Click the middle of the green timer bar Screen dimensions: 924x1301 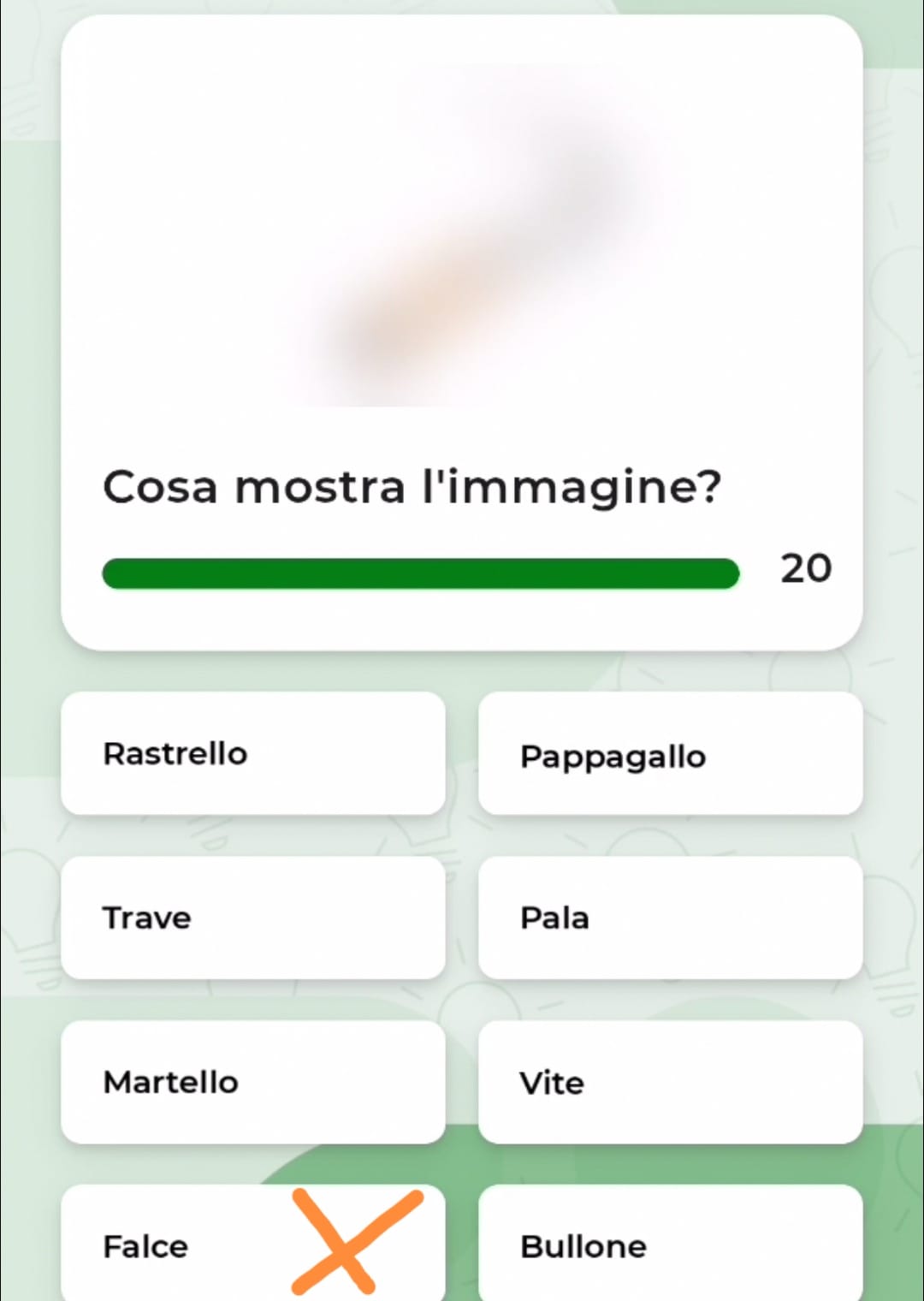(420, 573)
